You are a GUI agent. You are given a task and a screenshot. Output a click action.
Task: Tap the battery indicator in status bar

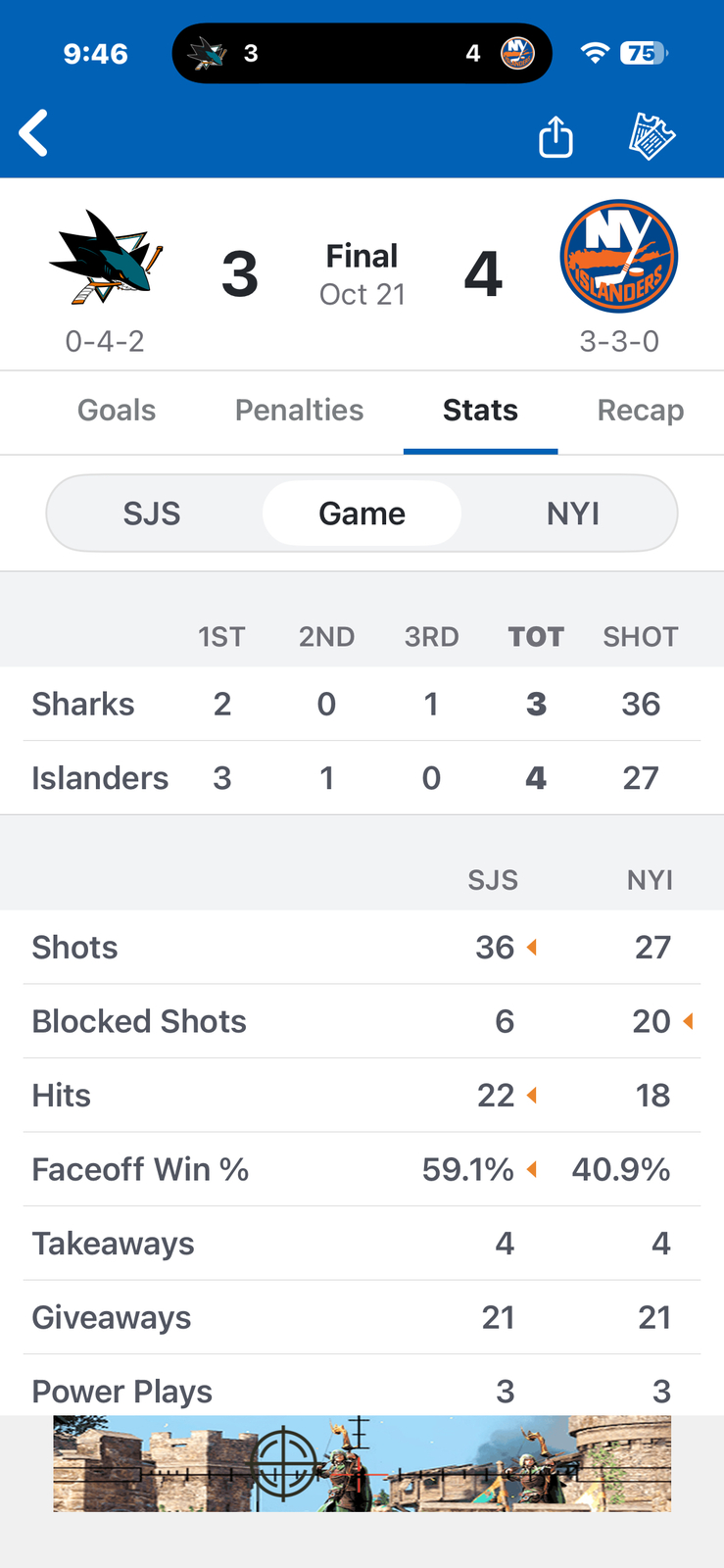tap(644, 53)
